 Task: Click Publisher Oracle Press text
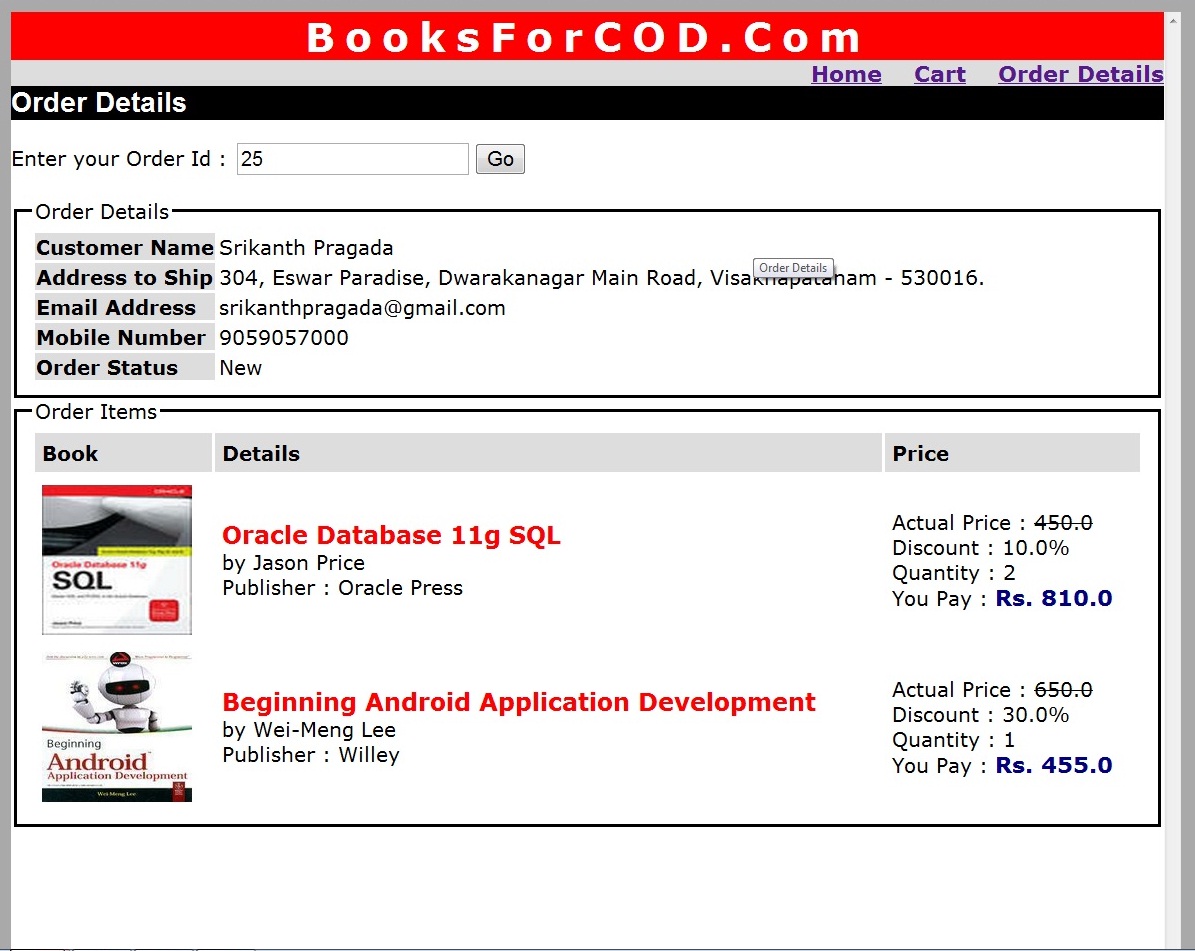coord(343,588)
